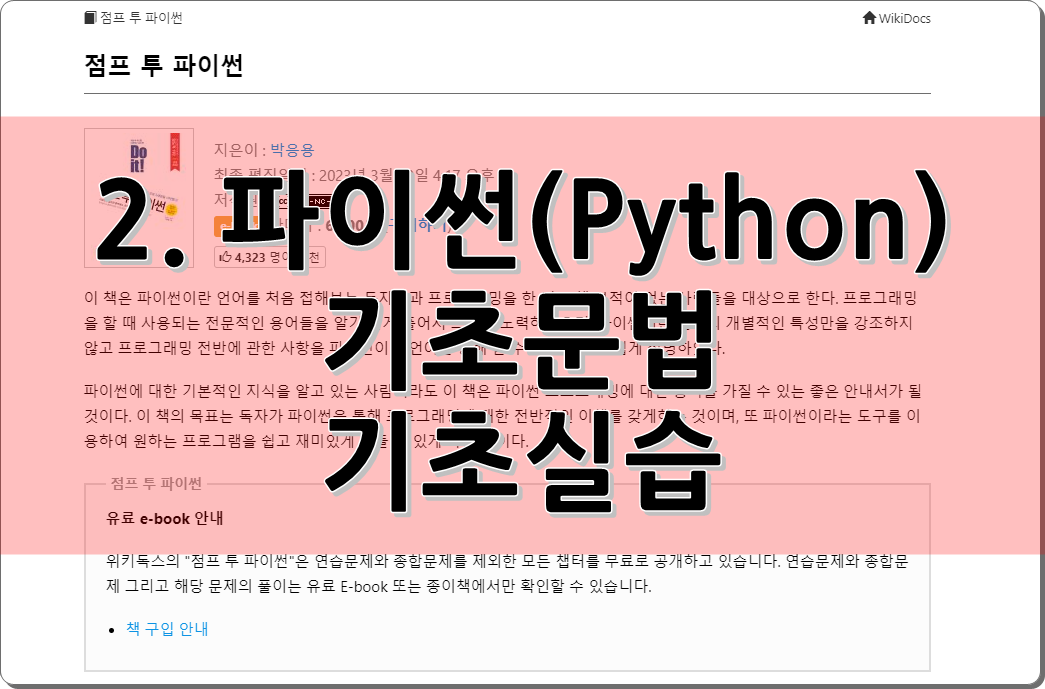Click the thumbs-up icon showing 4,323 recommendations
Screen dimensions: 1045x689
[x=226, y=257]
